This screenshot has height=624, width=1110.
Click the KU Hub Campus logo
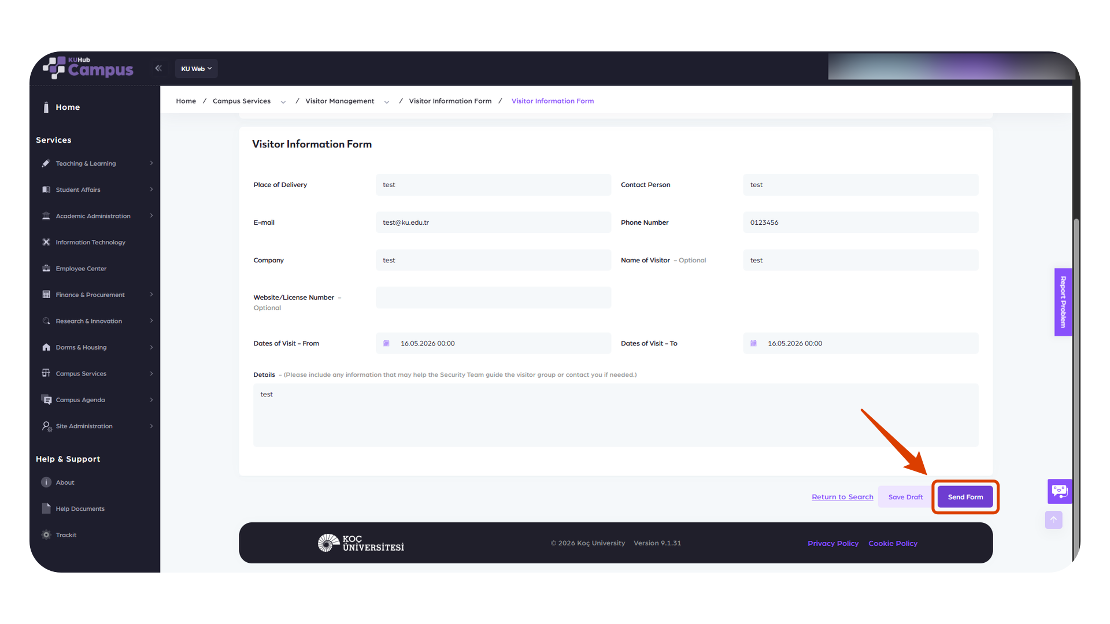point(88,67)
